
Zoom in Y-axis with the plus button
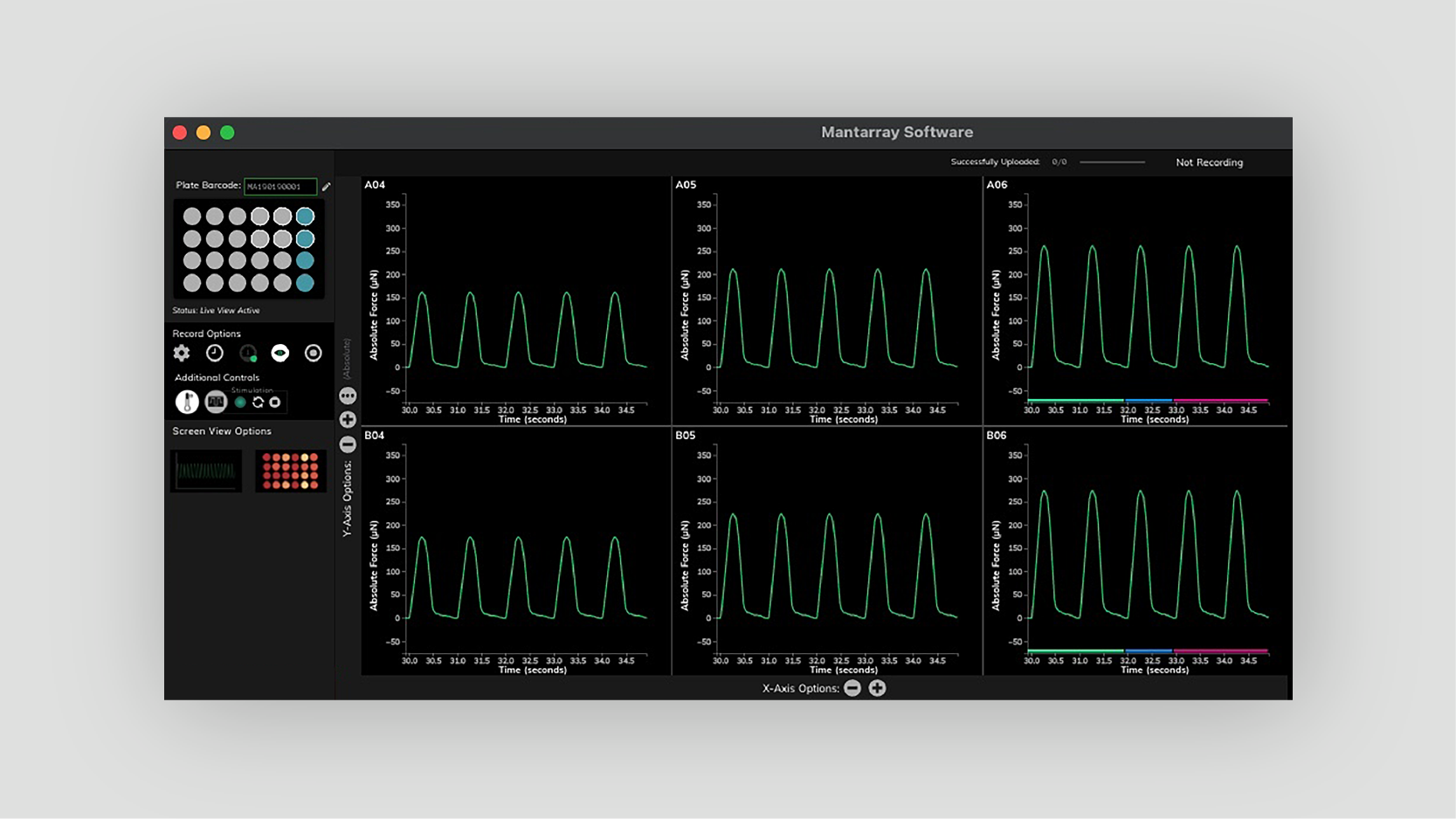348,420
